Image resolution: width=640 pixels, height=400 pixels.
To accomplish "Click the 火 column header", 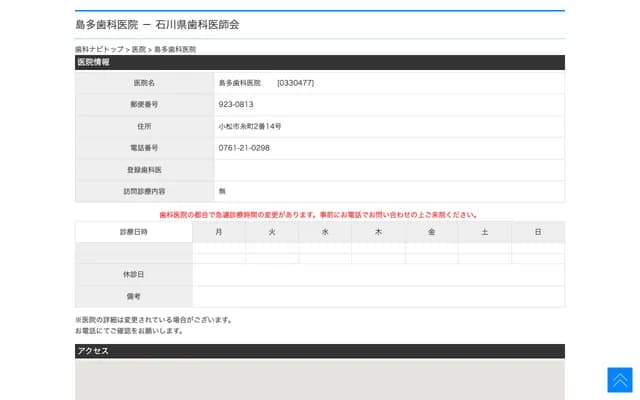I will pyautogui.click(x=272, y=232).
